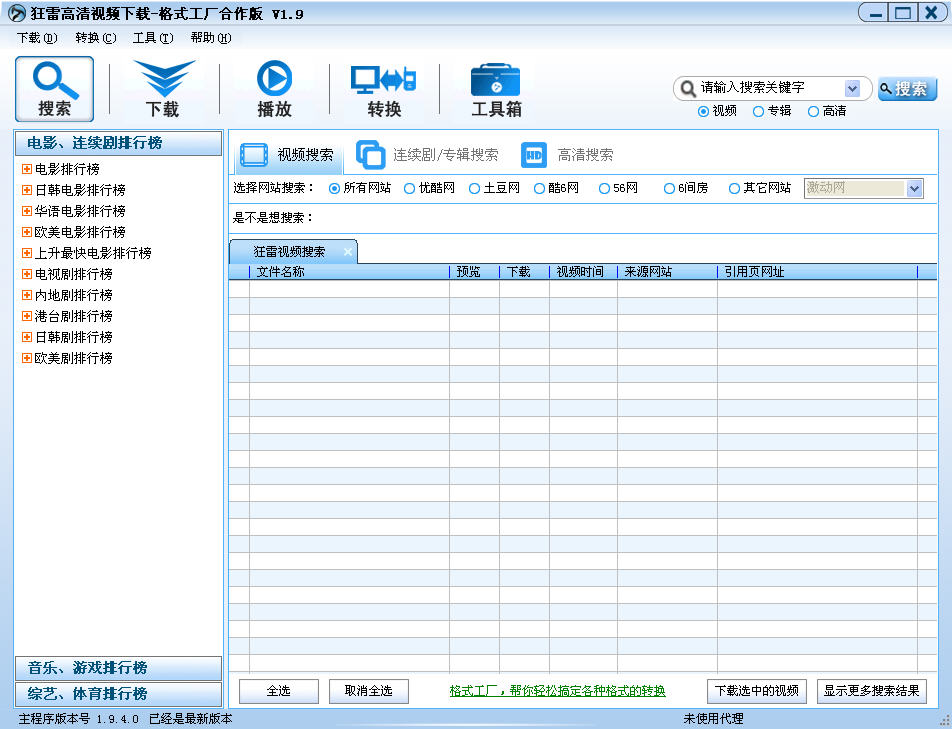The height and width of the screenshot is (729, 952).
Task: Open the 转换(C) menu
Action: pos(95,38)
